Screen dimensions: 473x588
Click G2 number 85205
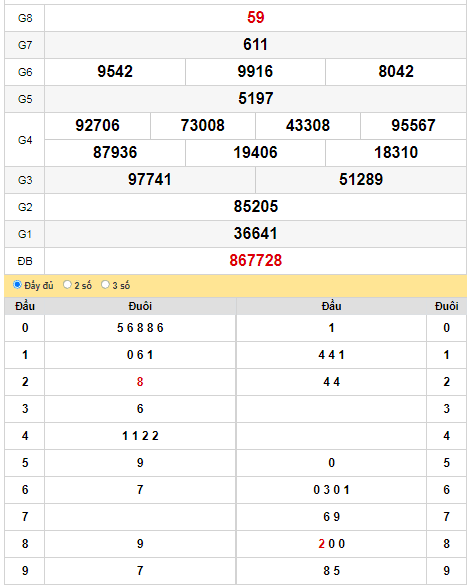pyautogui.click(x=255, y=207)
